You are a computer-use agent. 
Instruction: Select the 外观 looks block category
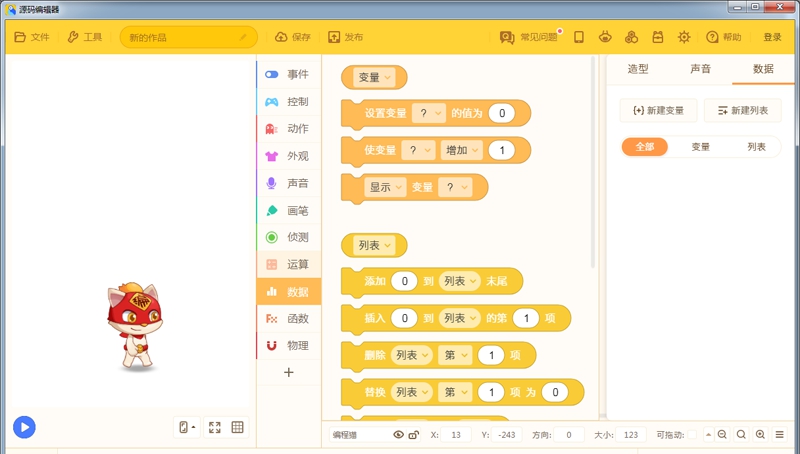(289, 156)
